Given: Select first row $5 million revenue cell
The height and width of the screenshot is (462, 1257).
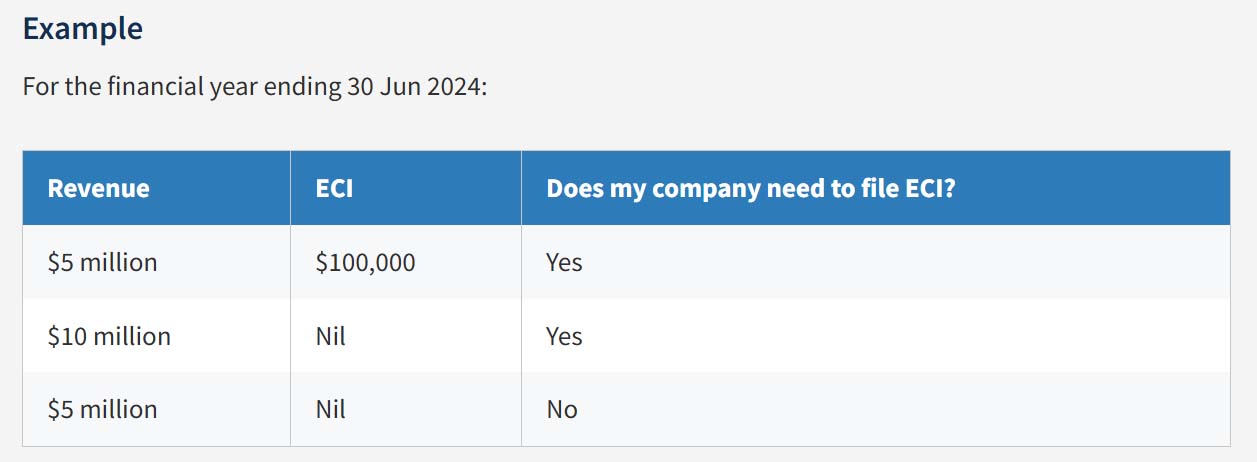Looking at the screenshot, I should point(102,262).
